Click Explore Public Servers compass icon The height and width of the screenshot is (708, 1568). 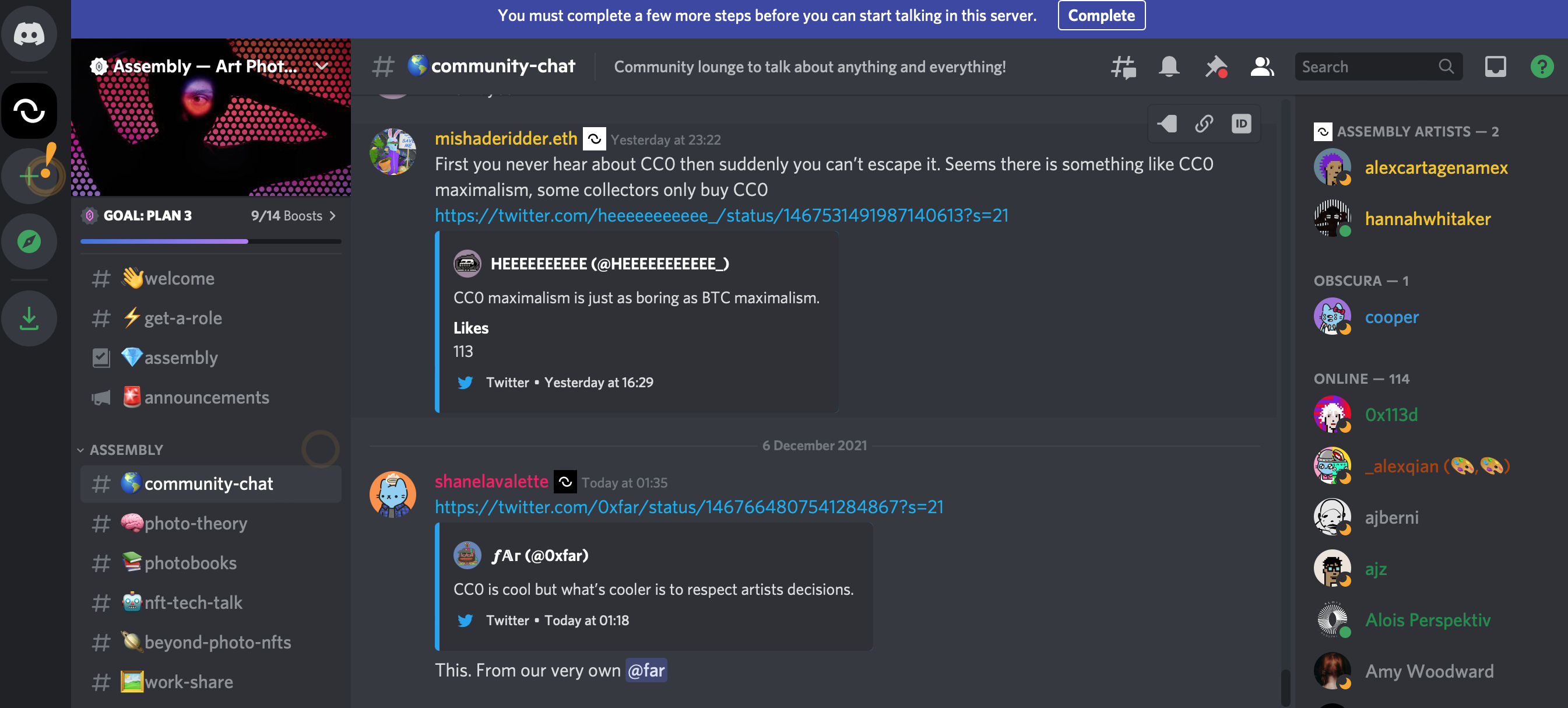click(x=29, y=241)
